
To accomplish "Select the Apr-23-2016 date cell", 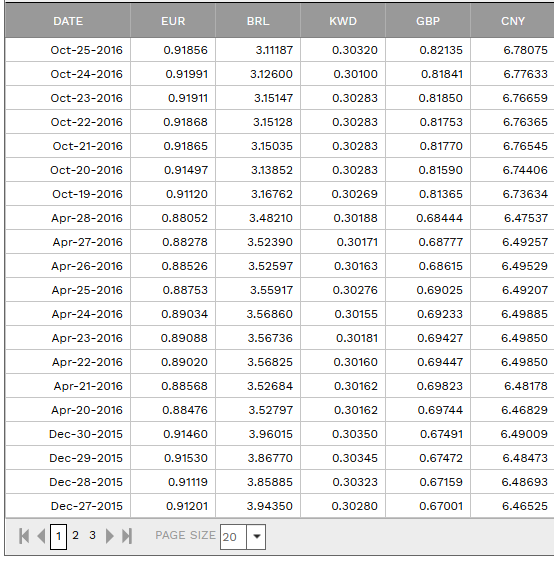I will tap(68, 337).
